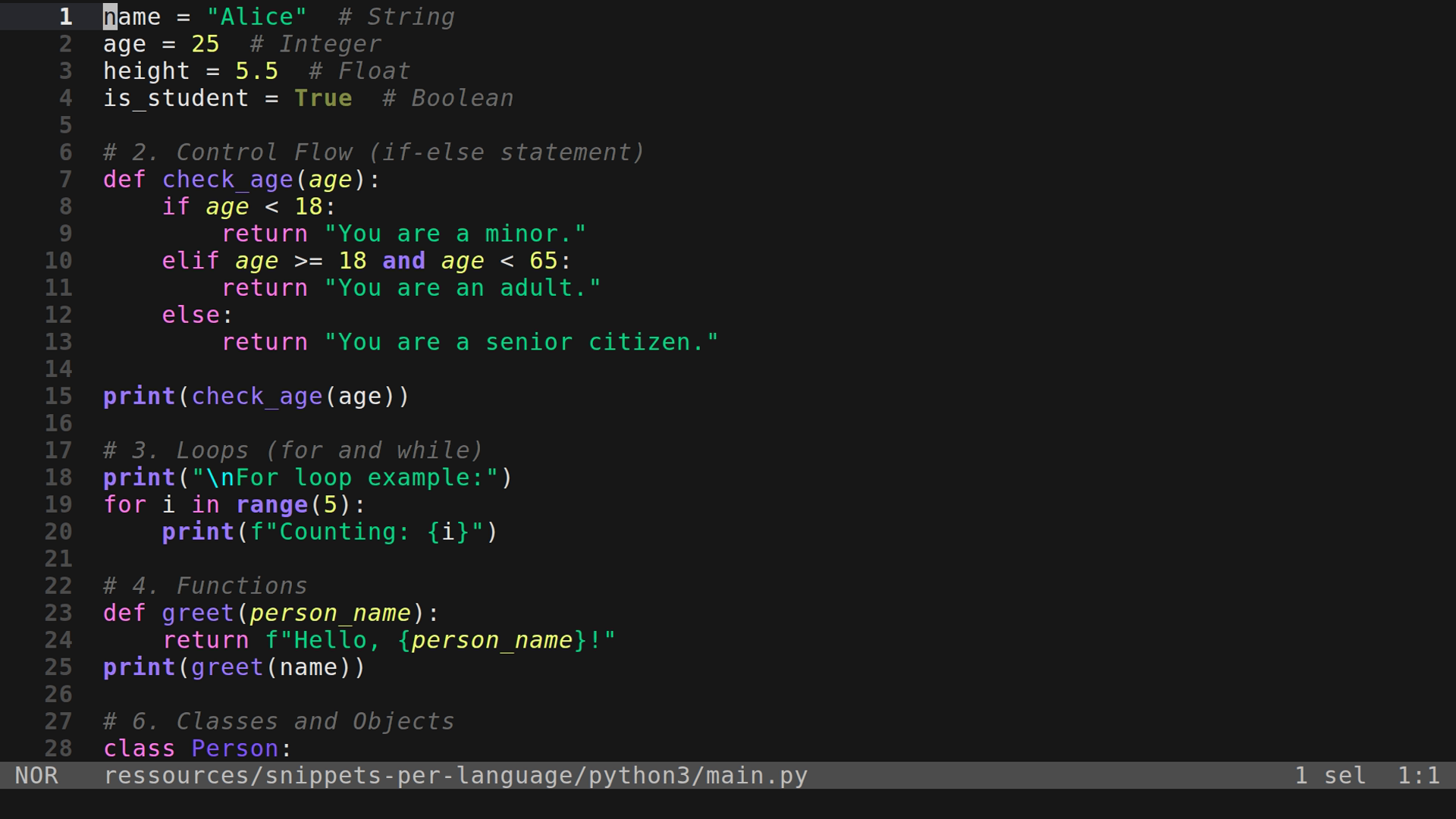Click the 'if' keyword on line 8

pyautogui.click(x=176, y=206)
